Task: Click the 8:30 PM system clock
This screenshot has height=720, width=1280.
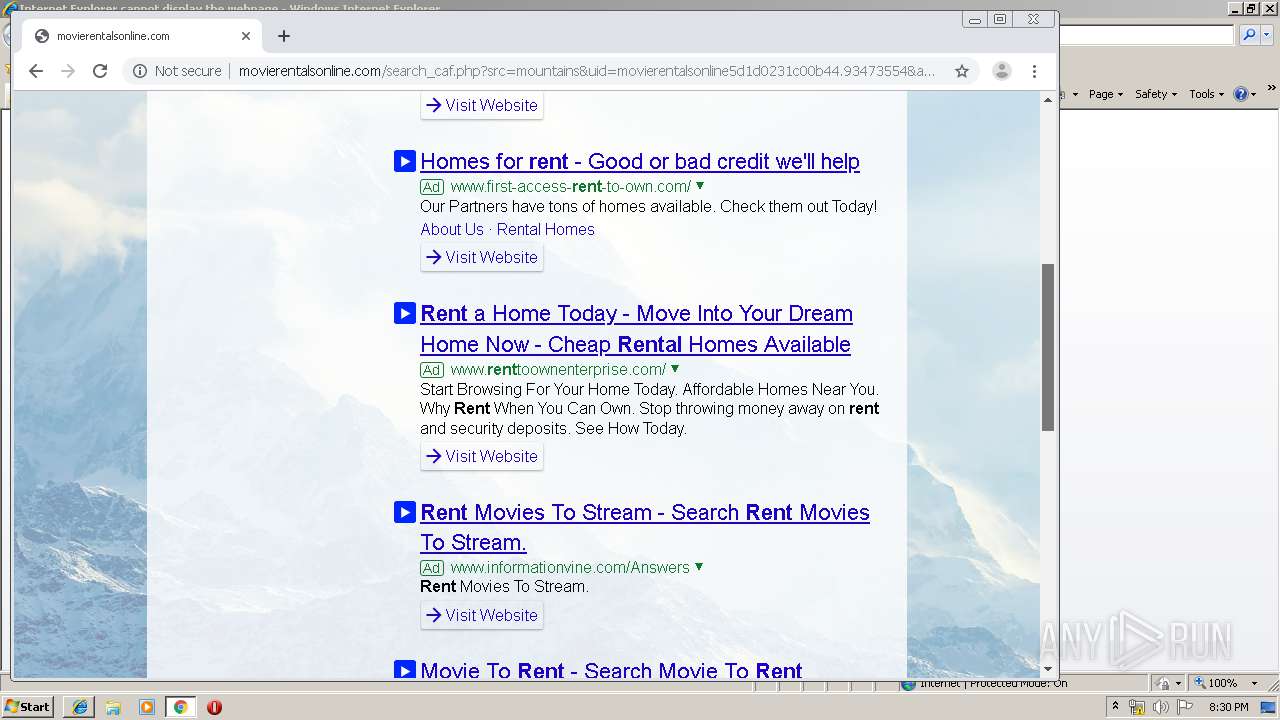Action: point(1229,707)
